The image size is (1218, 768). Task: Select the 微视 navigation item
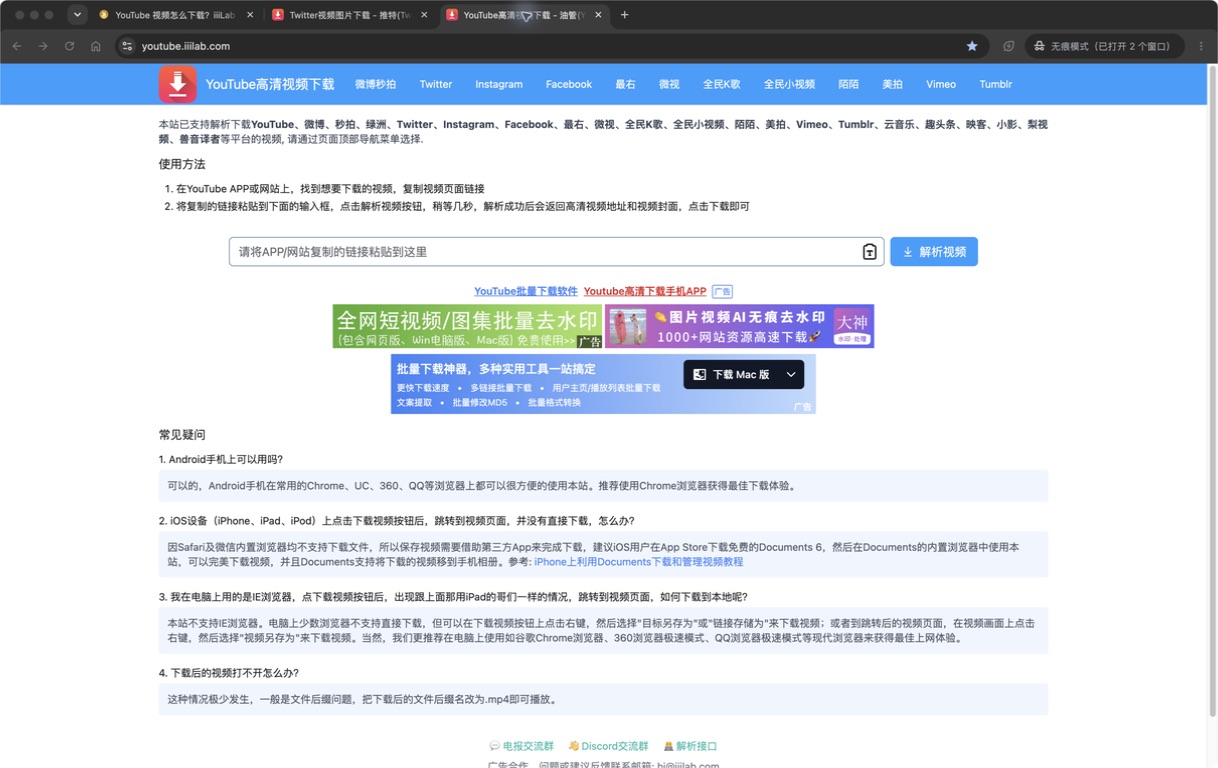tap(669, 84)
